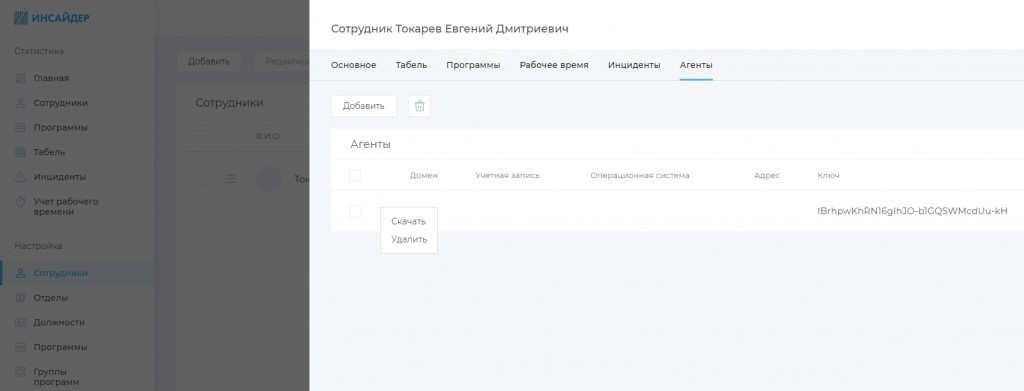The width and height of the screenshot is (1024, 391).
Task: Open Главная in the sidebar
Action: coord(51,78)
